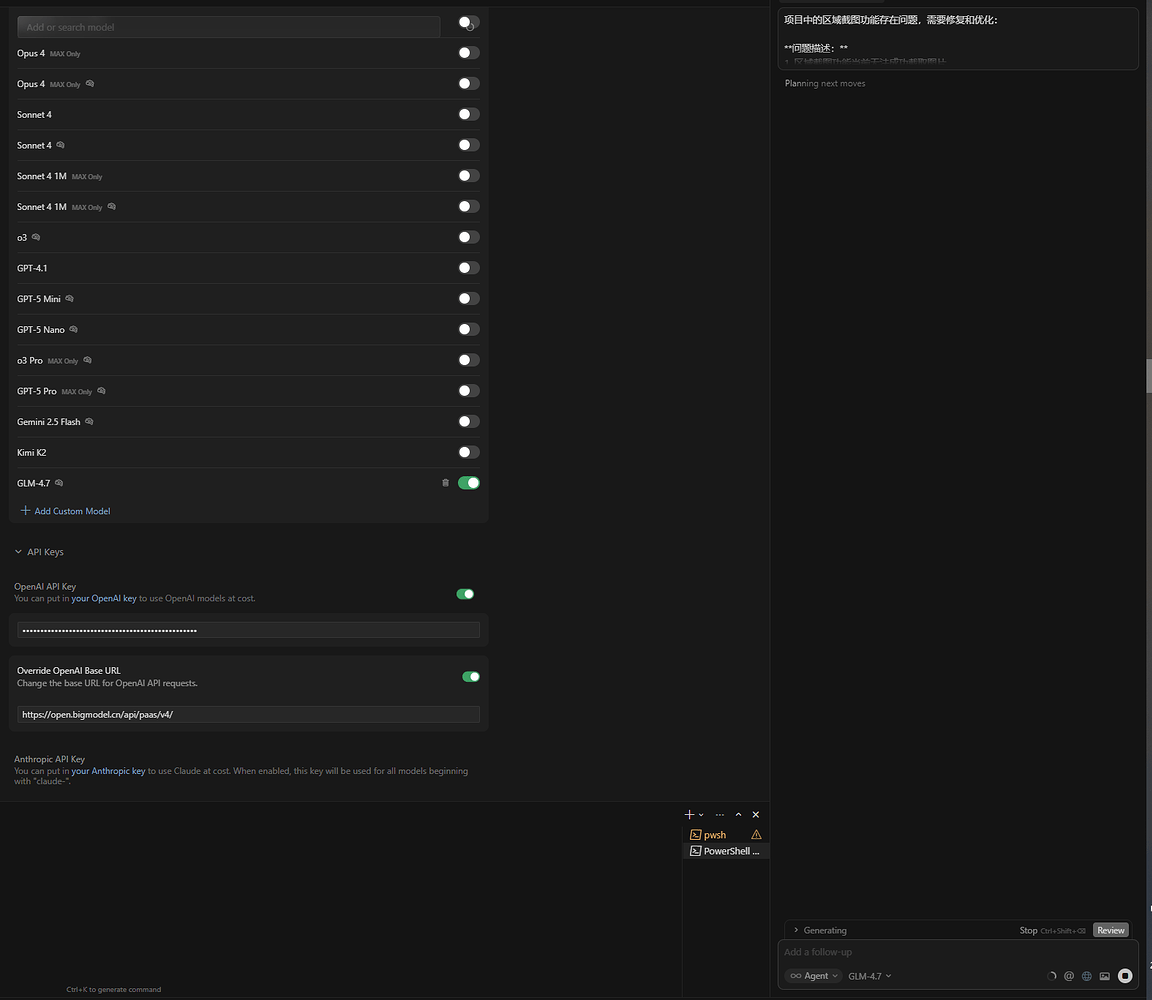Select the PowerShell terminal tab

[x=726, y=851]
